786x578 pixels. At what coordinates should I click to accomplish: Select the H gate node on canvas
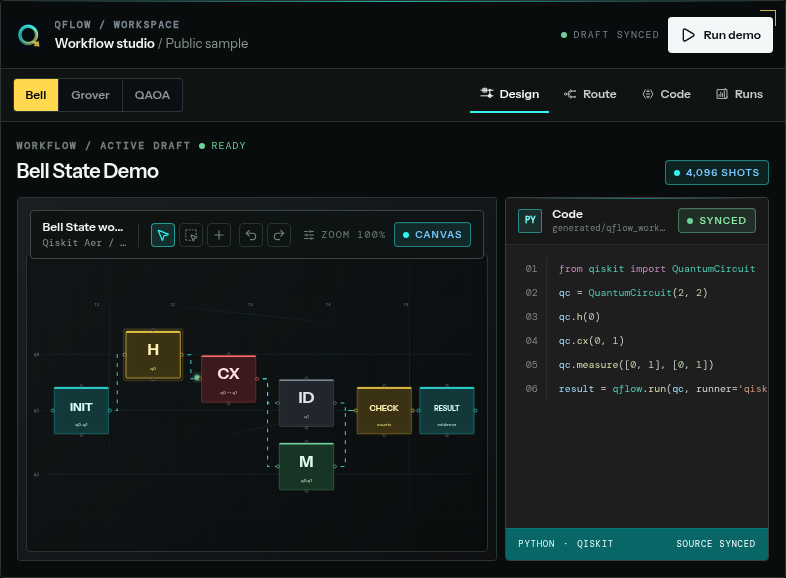153,354
